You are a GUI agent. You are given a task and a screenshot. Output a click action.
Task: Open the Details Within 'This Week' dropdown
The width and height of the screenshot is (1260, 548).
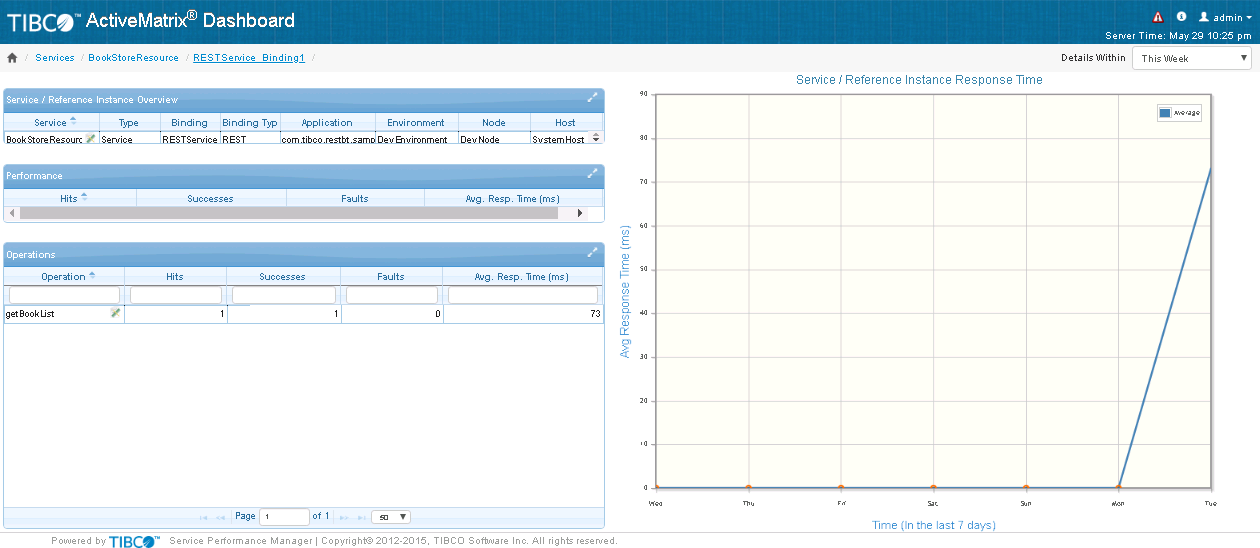(x=1191, y=58)
